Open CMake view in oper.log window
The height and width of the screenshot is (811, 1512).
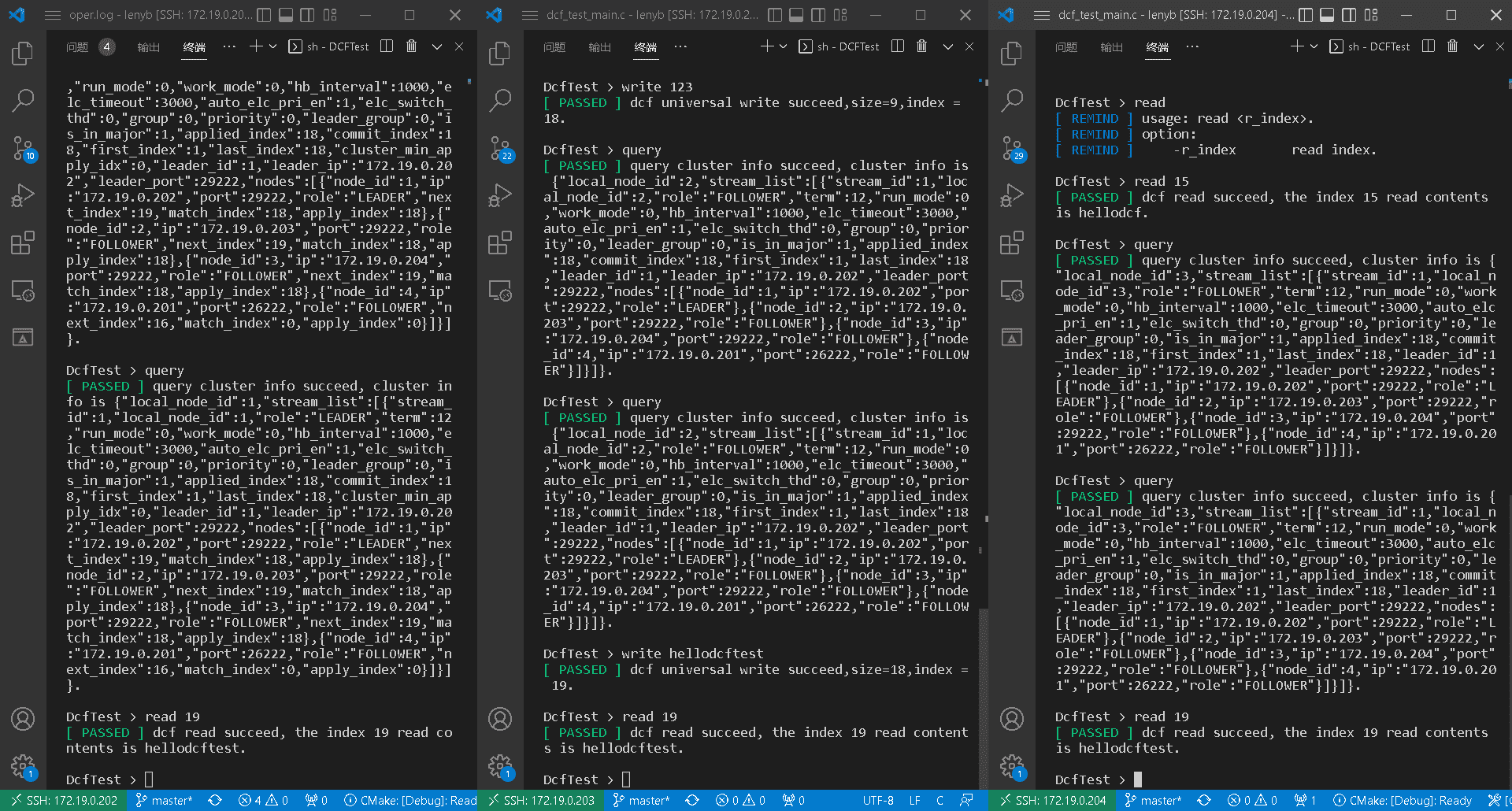[23, 337]
